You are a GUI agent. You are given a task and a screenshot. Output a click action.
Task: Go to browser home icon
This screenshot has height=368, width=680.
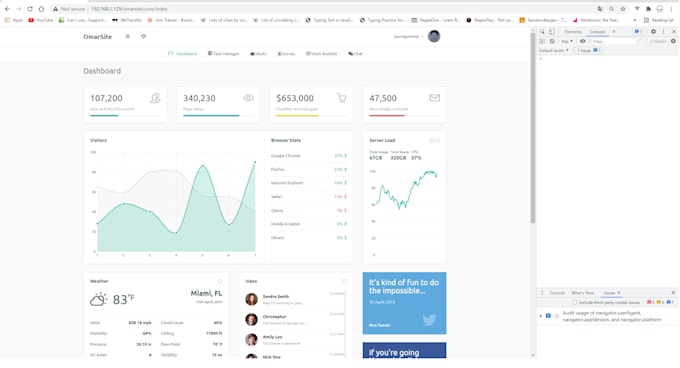[x=41, y=9]
